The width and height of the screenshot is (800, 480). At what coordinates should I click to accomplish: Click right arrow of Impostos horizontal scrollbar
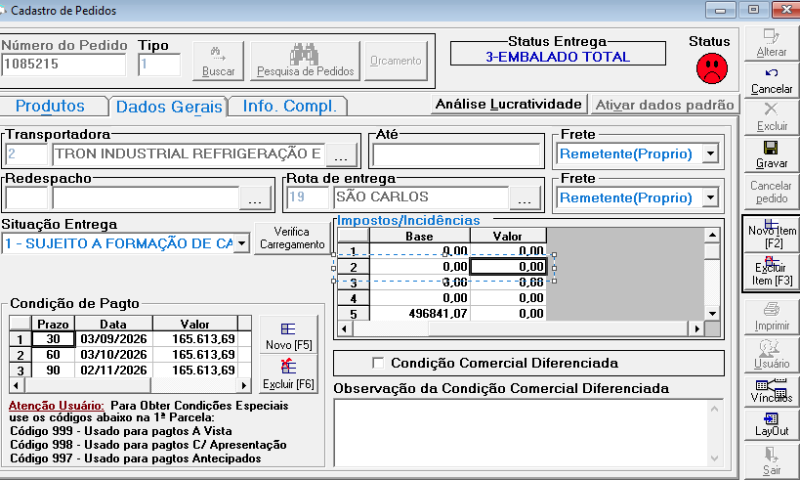click(x=696, y=329)
